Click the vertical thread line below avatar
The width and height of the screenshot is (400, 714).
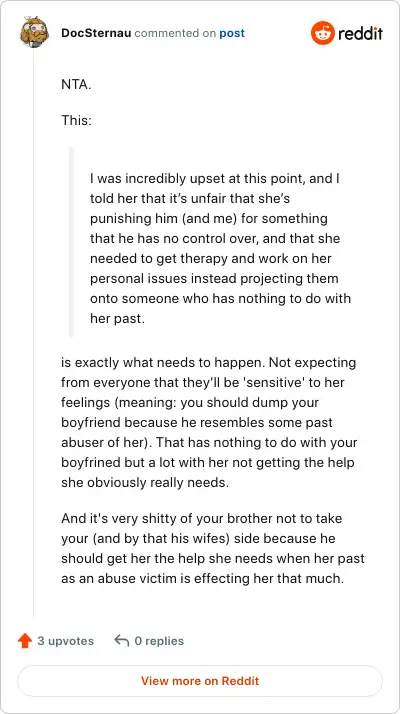(34, 332)
